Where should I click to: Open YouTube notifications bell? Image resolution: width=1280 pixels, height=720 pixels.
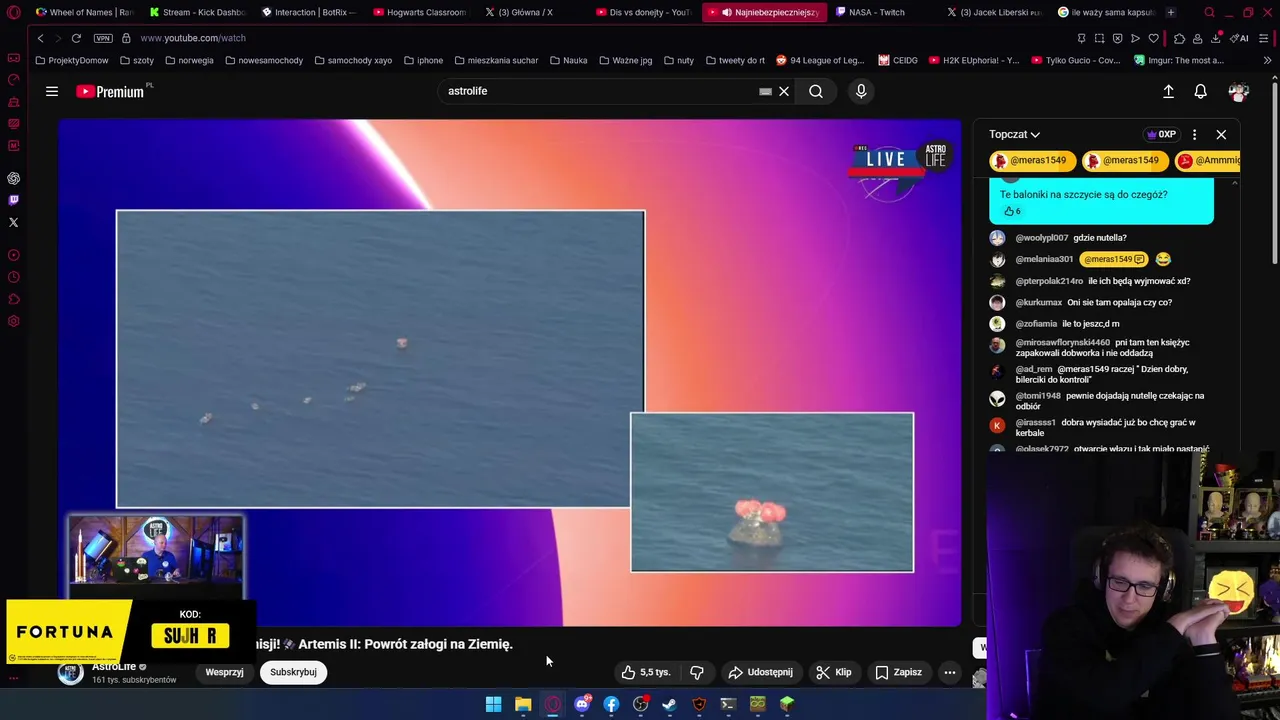point(1201,91)
